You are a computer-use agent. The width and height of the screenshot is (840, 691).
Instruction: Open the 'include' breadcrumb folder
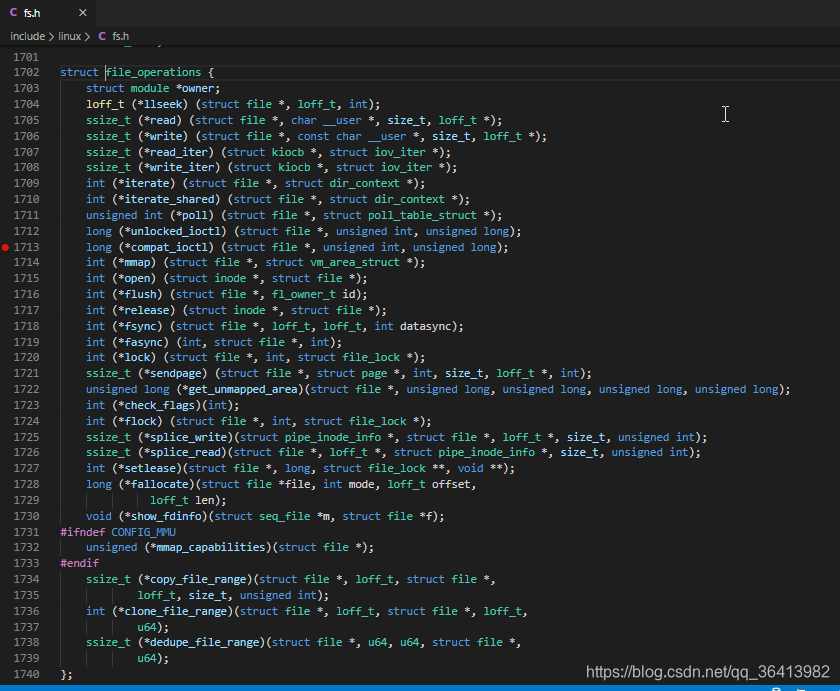27,36
